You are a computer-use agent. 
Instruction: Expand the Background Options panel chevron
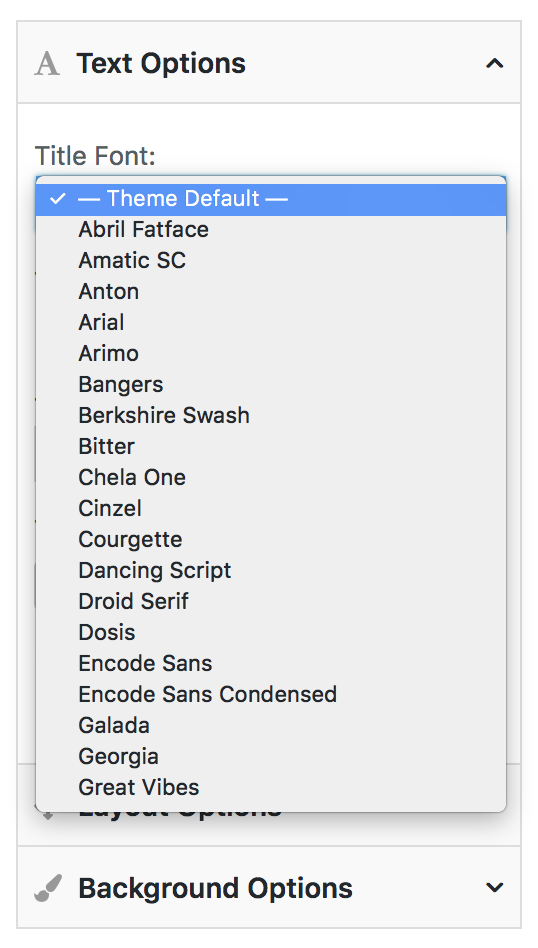[x=494, y=887]
